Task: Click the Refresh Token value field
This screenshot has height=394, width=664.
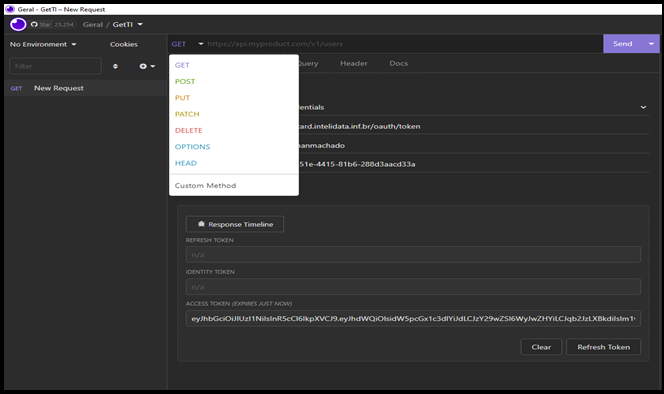Action: [x=413, y=255]
